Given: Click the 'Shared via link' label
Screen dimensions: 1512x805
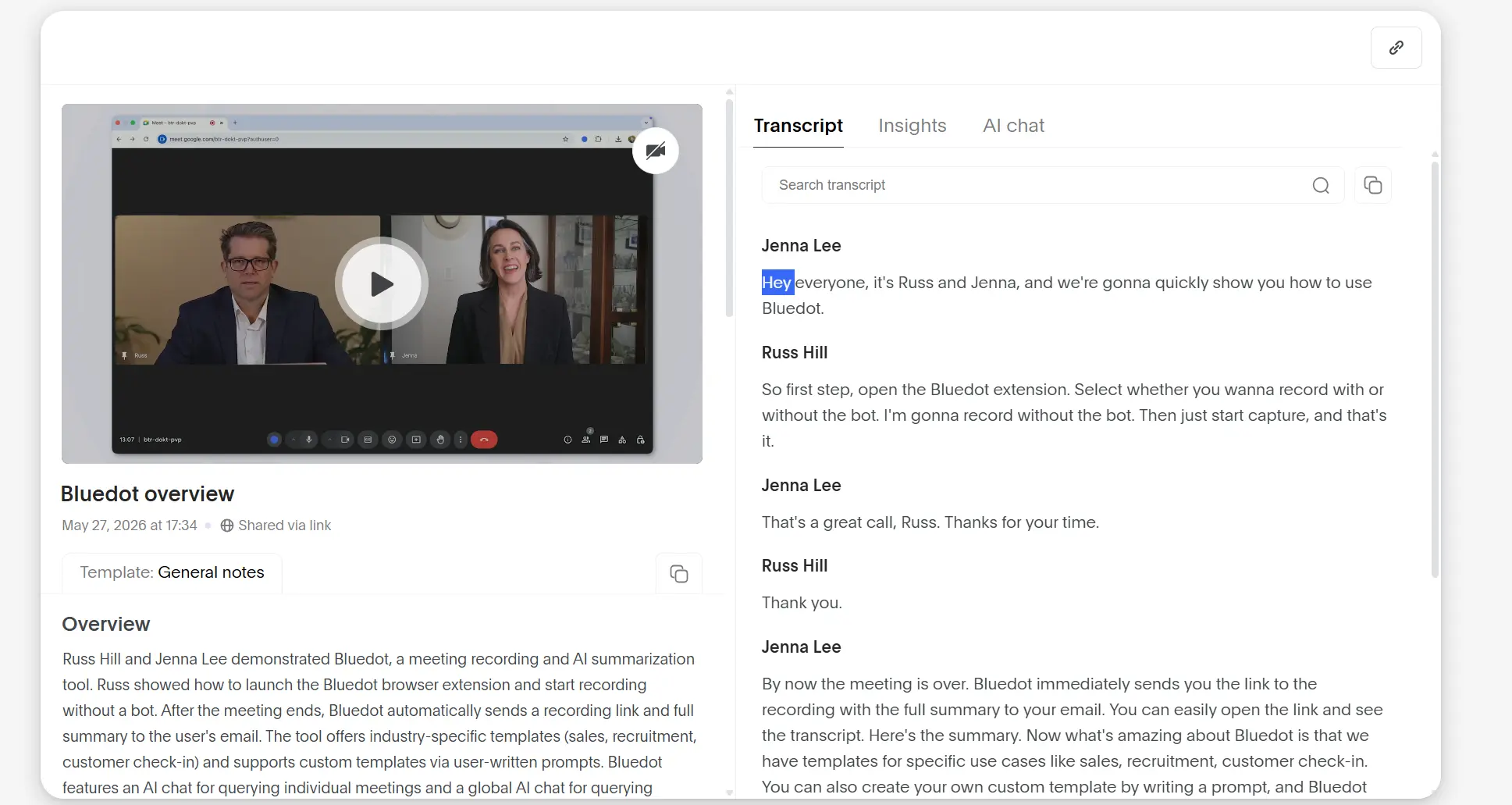Looking at the screenshot, I should coord(284,525).
